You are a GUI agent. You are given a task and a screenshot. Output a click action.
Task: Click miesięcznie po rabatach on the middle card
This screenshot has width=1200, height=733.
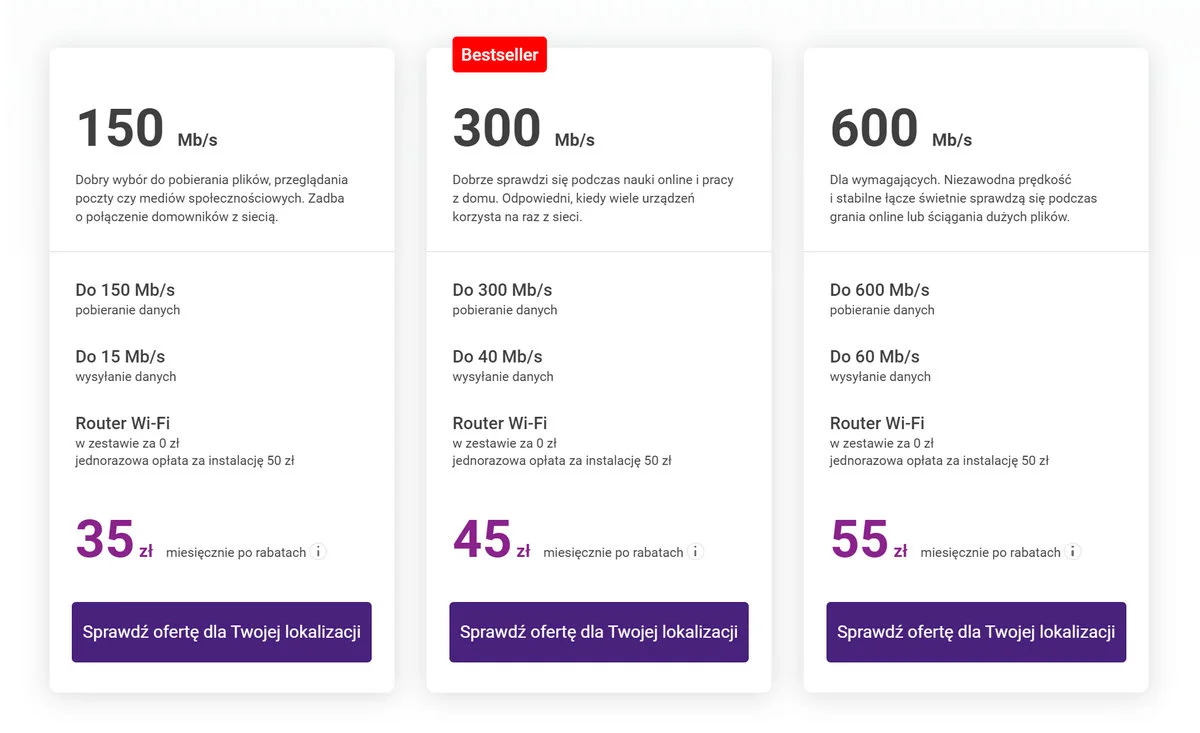click(612, 551)
